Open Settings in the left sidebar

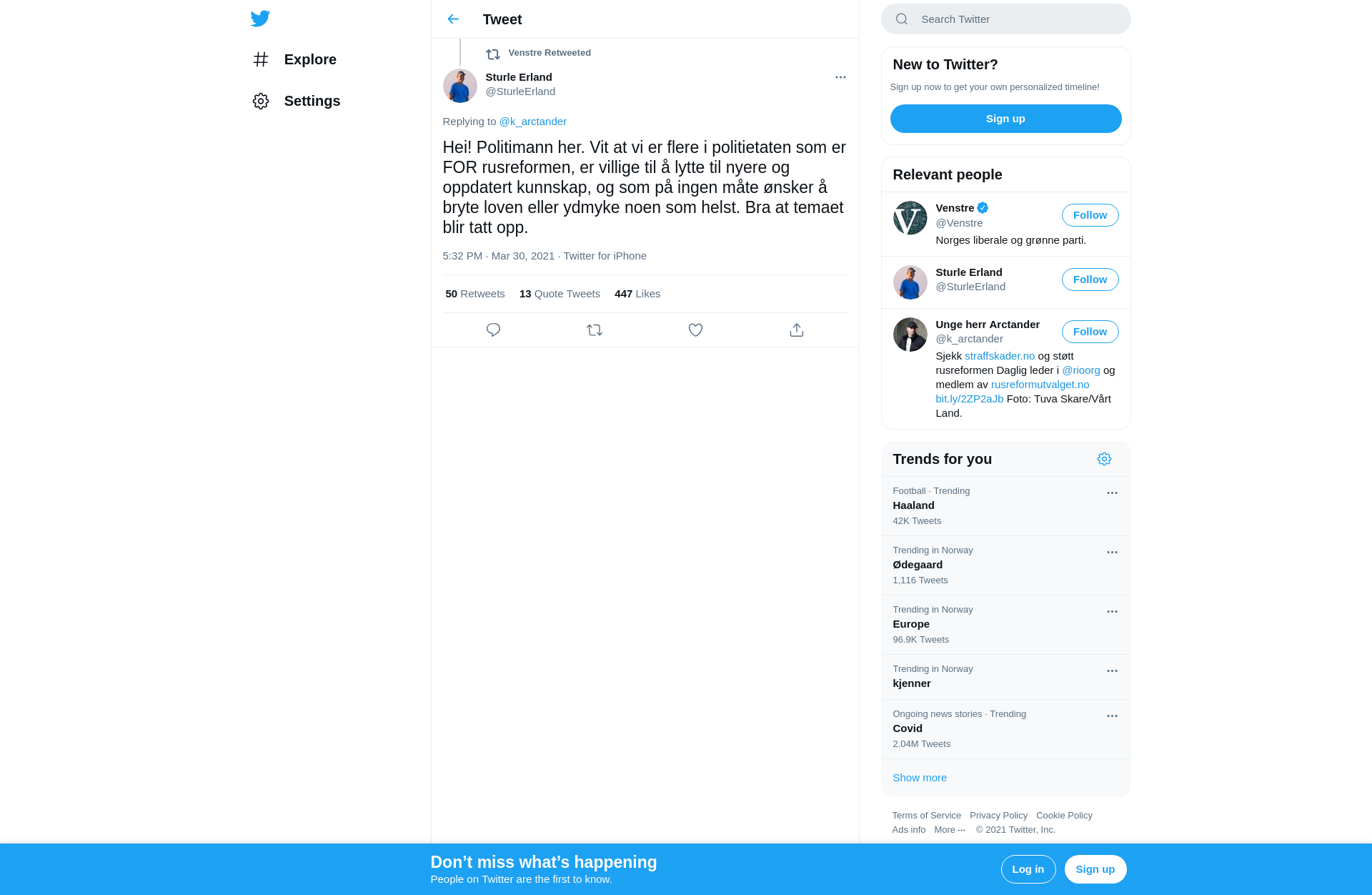(297, 101)
